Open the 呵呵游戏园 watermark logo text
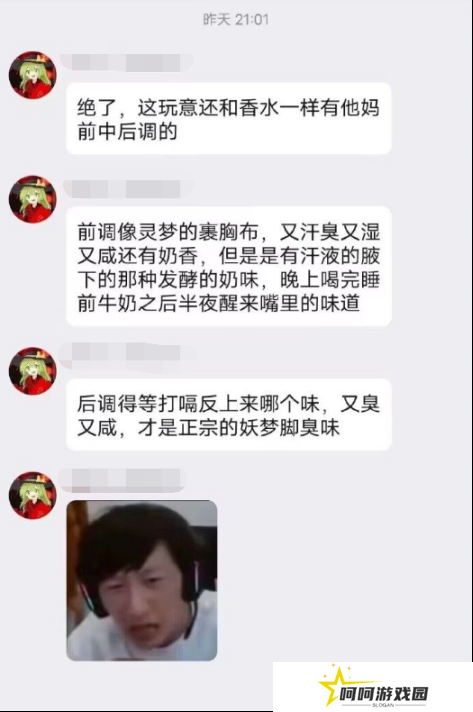 click(x=384, y=694)
